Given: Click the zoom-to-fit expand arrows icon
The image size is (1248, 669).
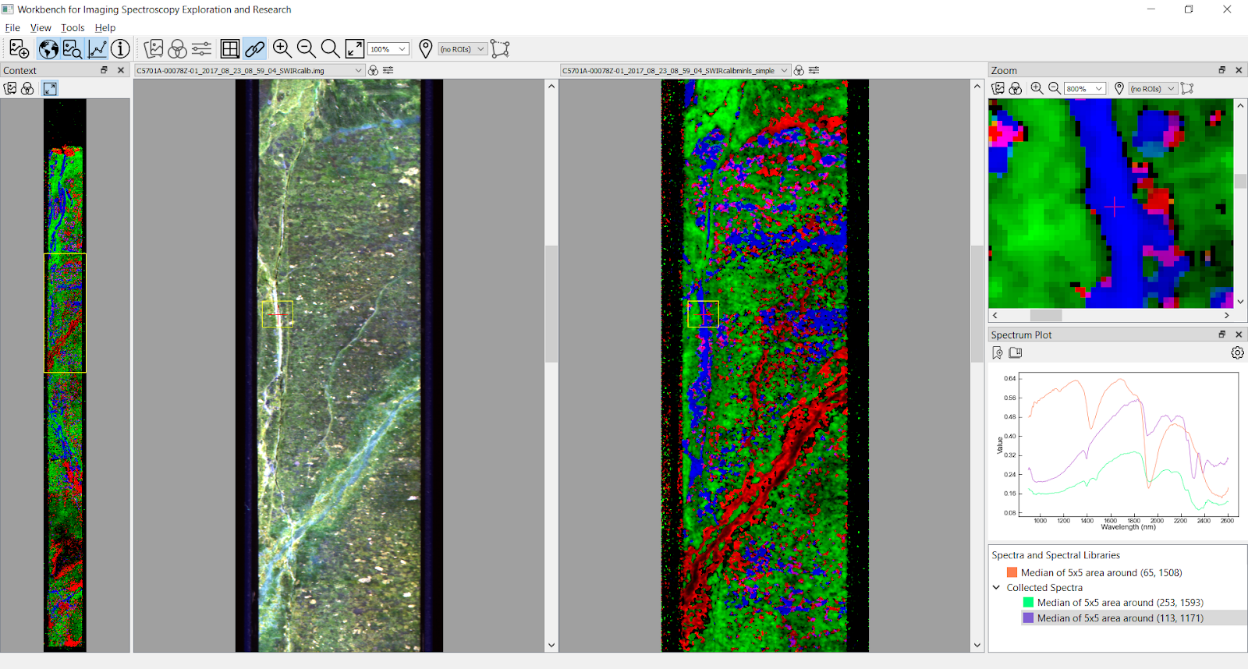Looking at the screenshot, I should pos(354,49).
